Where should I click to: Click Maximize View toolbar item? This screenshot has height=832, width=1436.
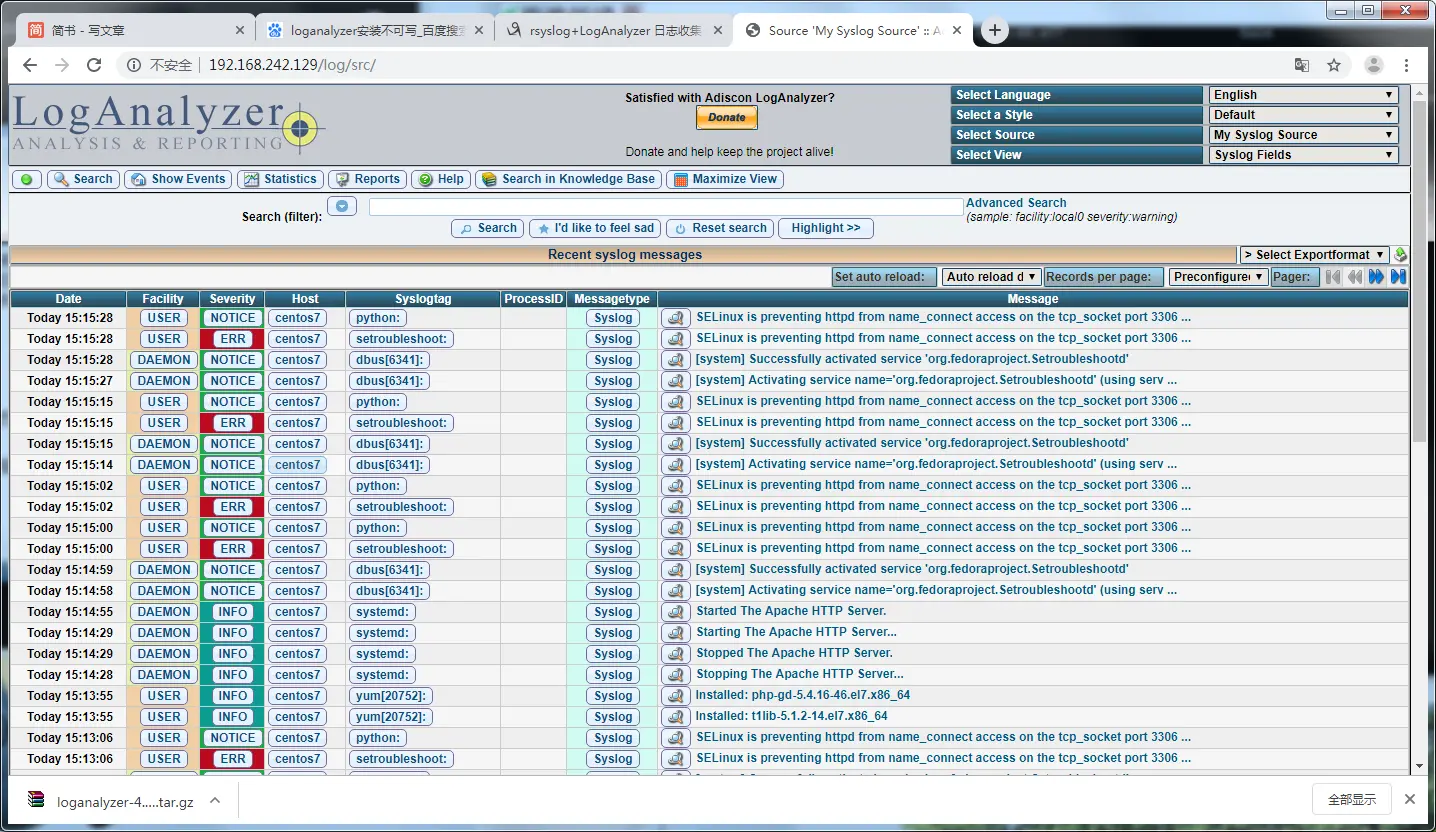point(725,179)
